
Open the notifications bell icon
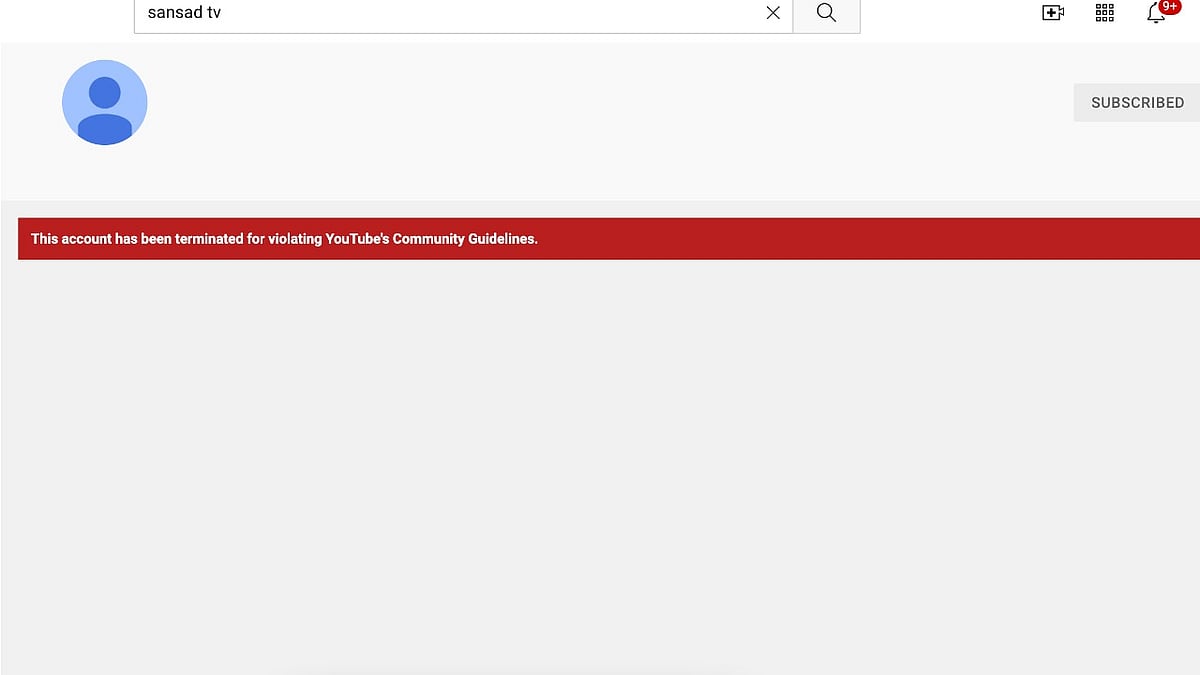pos(1157,13)
